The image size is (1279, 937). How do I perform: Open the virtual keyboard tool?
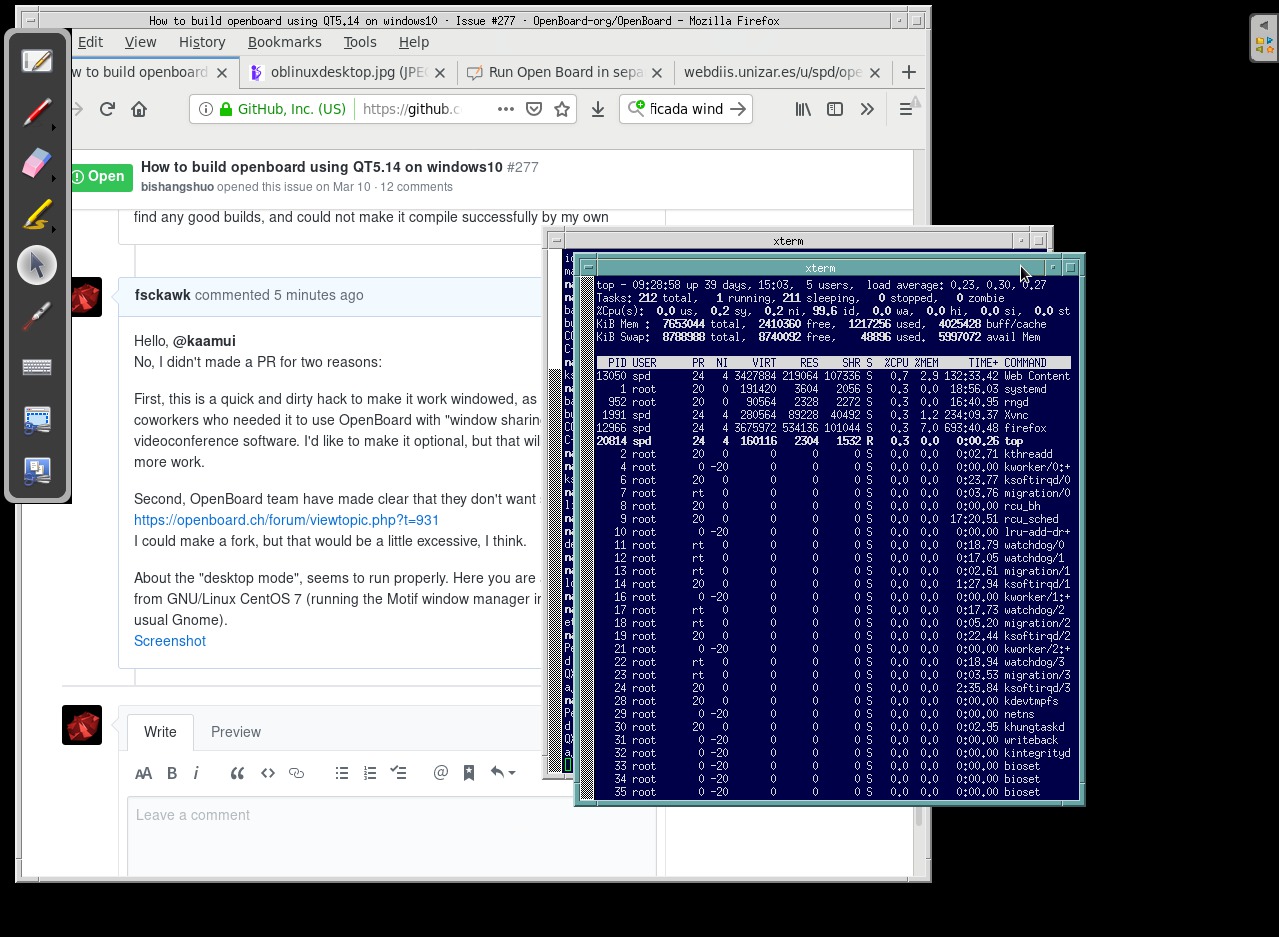[x=37, y=366]
